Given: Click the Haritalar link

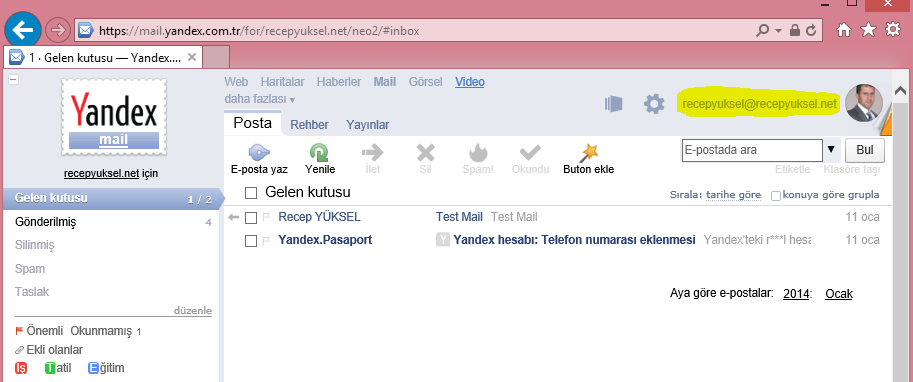Looking at the screenshot, I should coord(282,82).
